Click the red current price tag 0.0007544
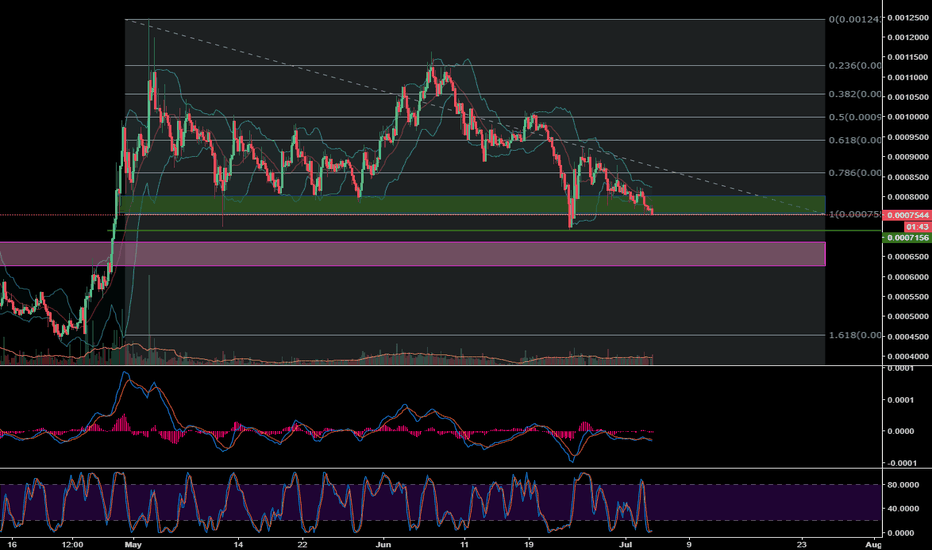Image resolution: width=932 pixels, height=550 pixels. click(x=906, y=215)
